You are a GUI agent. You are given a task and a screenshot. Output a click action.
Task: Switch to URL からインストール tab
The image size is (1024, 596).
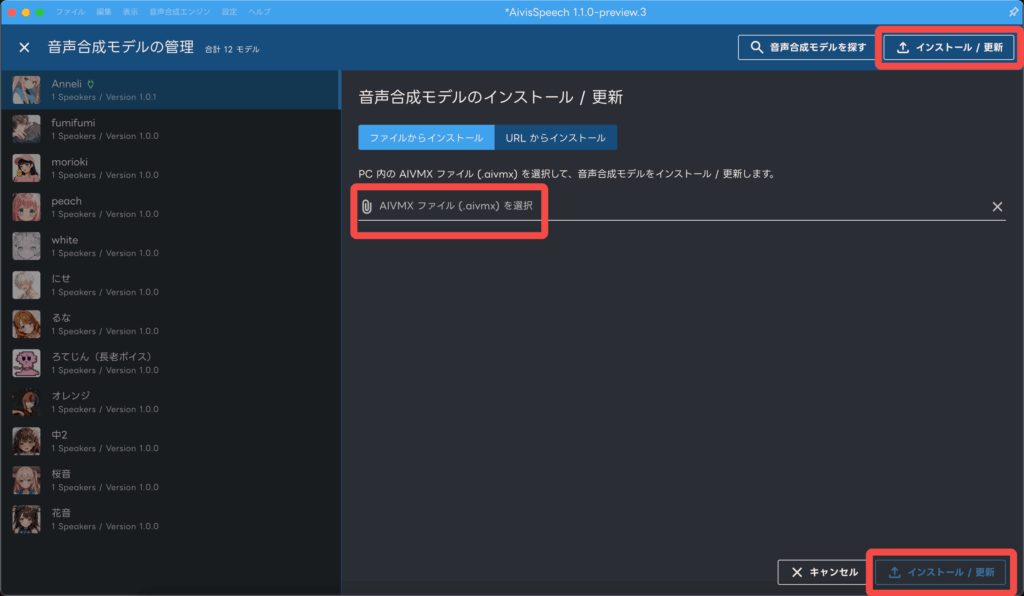556,138
